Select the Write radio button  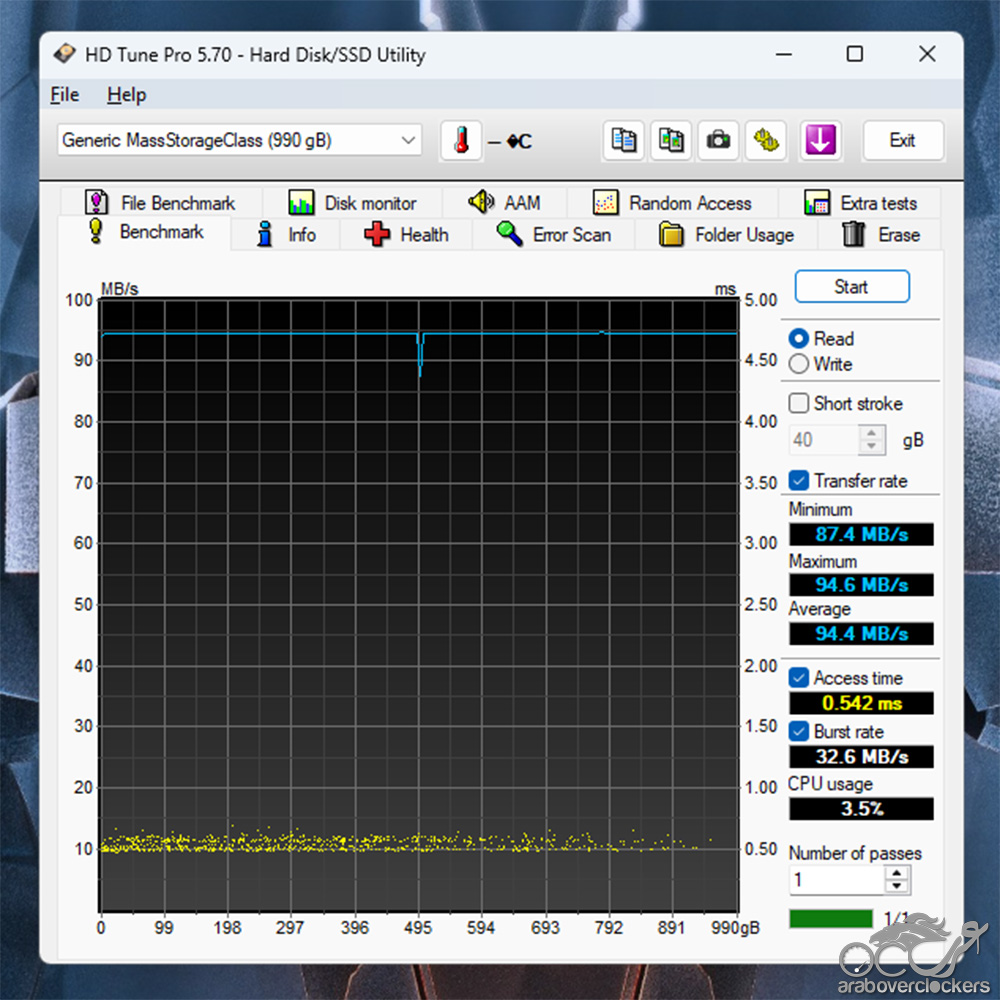799,365
